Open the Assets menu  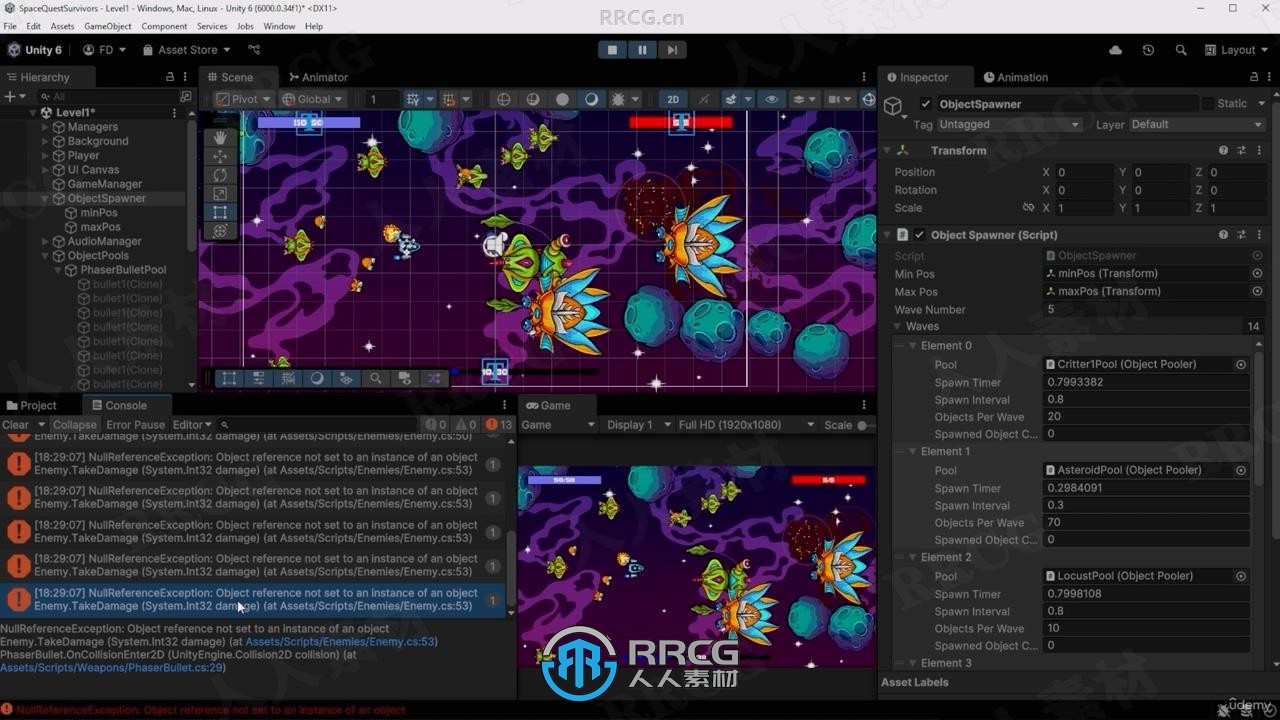[x=62, y=26]
